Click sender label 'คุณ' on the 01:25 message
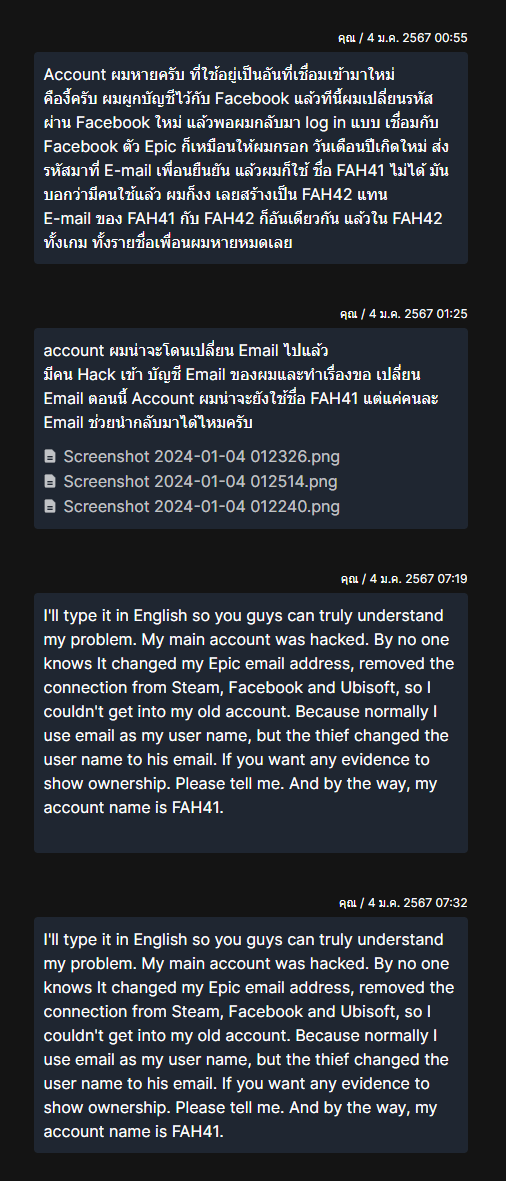 (347, 313)
